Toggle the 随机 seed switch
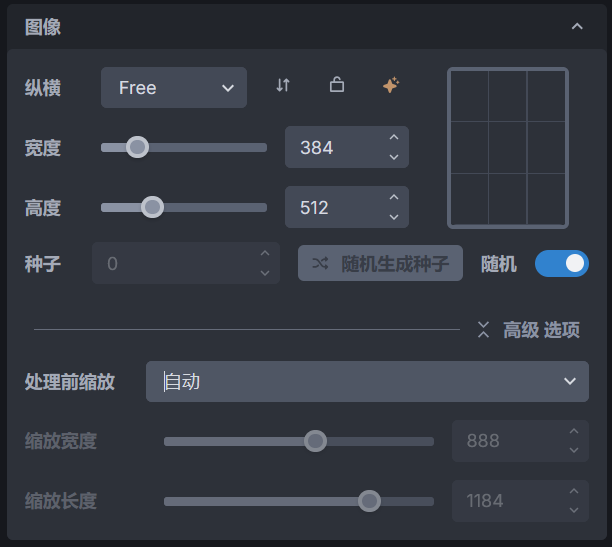 [561, 264]
